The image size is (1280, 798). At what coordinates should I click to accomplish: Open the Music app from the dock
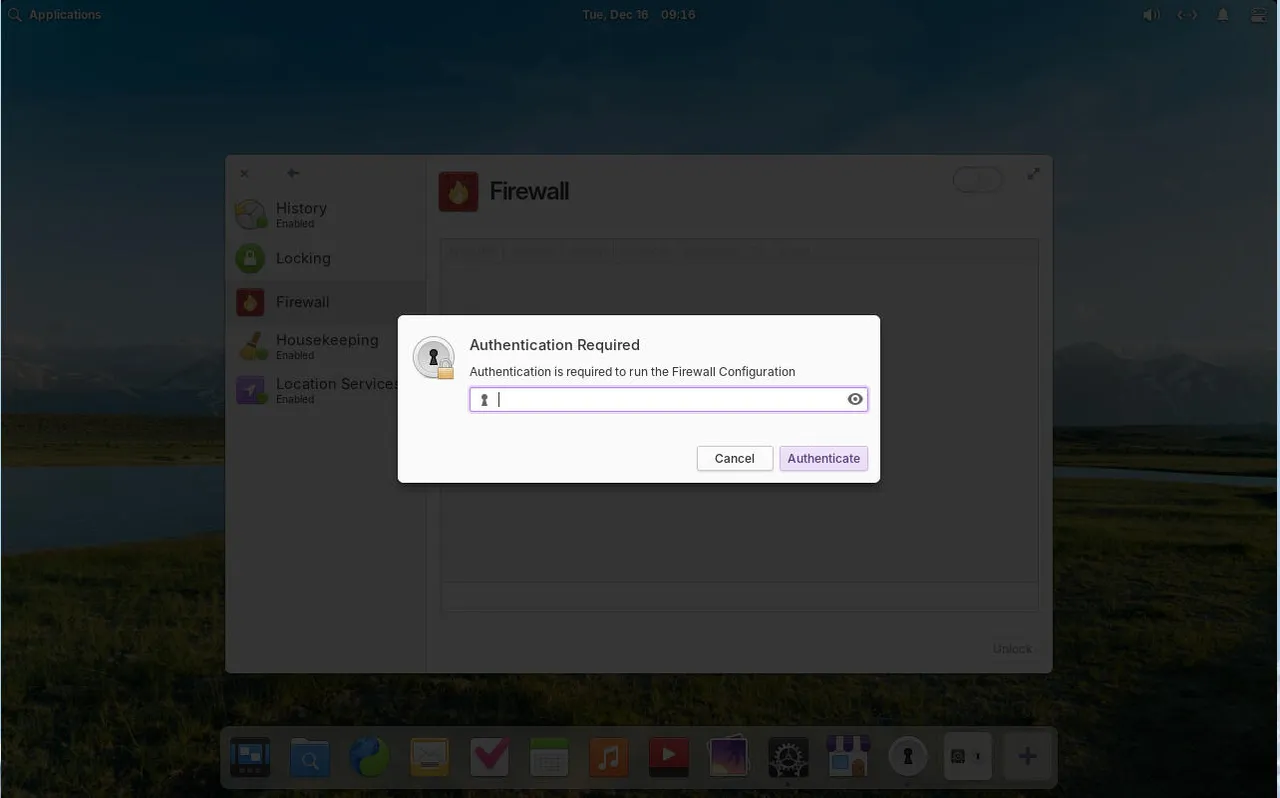coord(608,756)
